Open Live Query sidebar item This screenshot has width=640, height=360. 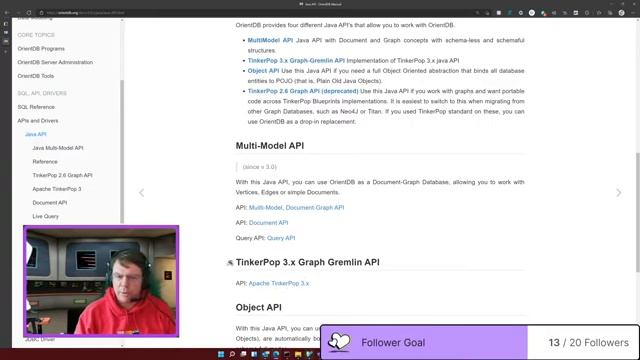45,216
